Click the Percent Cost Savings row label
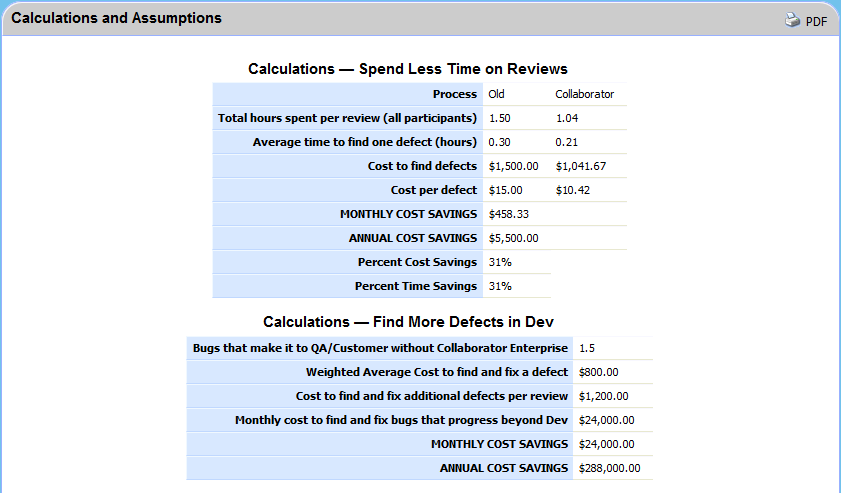 coord(417,262)
